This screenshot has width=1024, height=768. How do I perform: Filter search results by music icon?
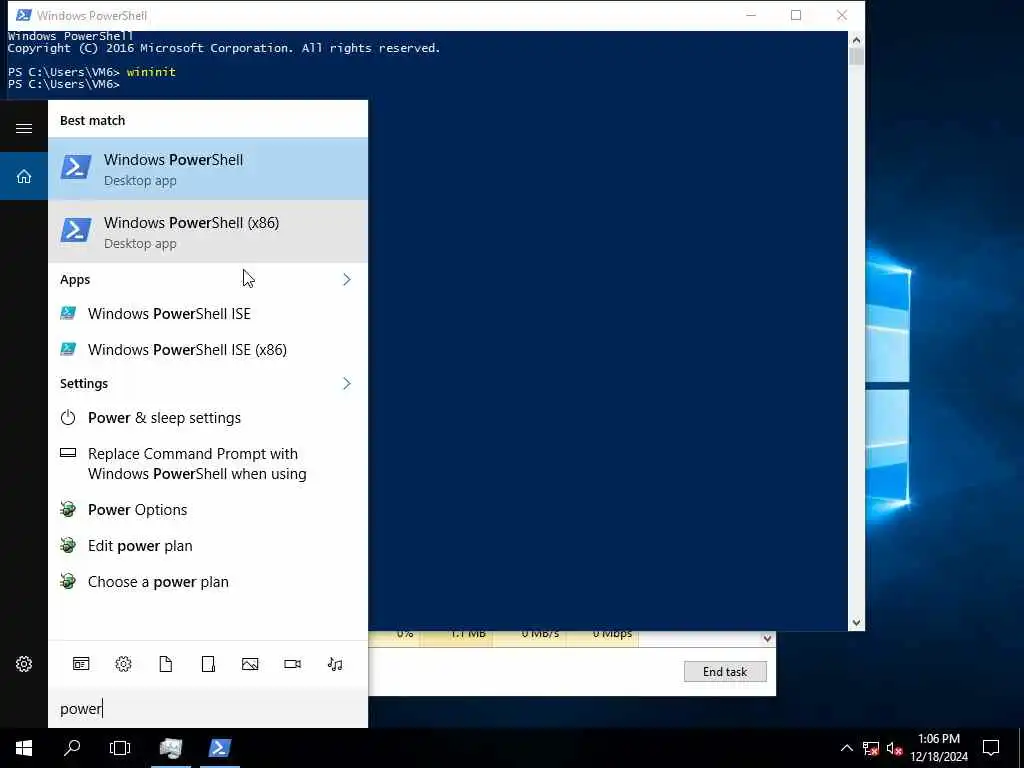(x=335, y=664)
